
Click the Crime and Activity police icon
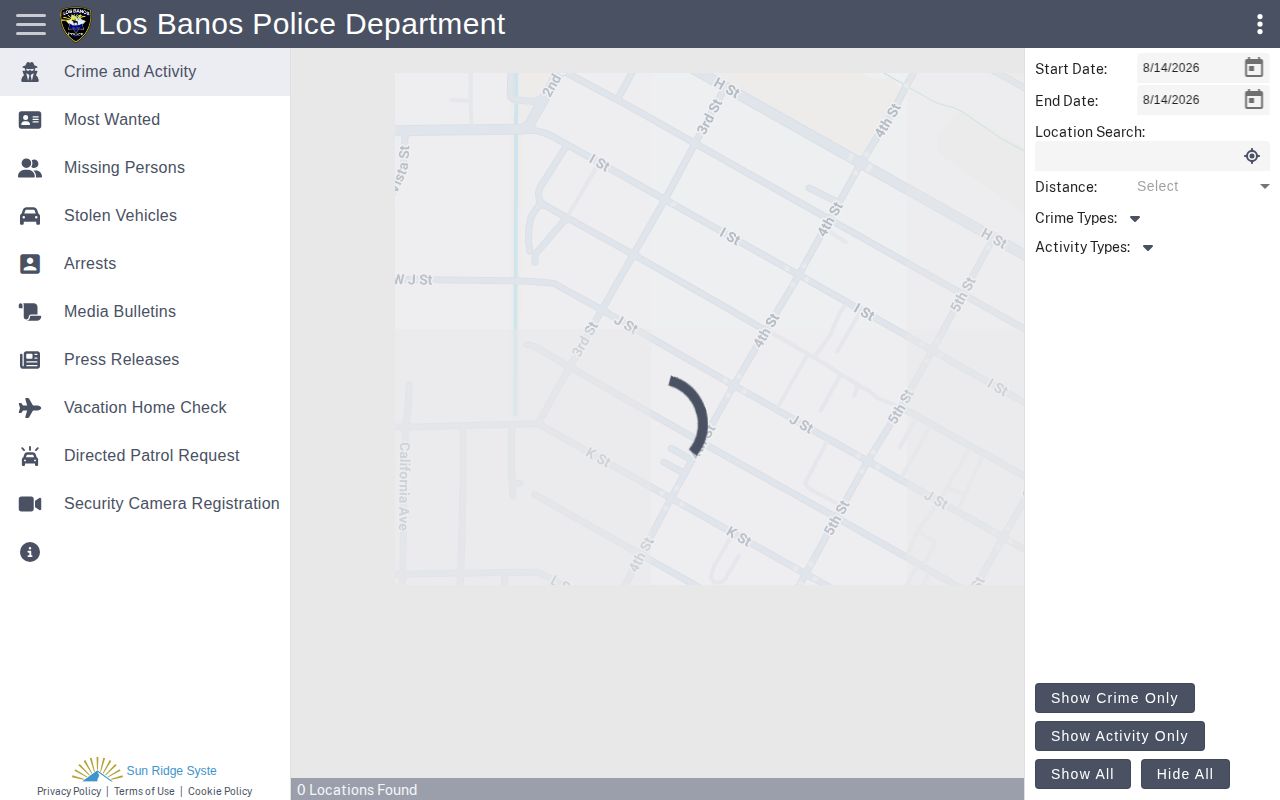pos(30,72)
